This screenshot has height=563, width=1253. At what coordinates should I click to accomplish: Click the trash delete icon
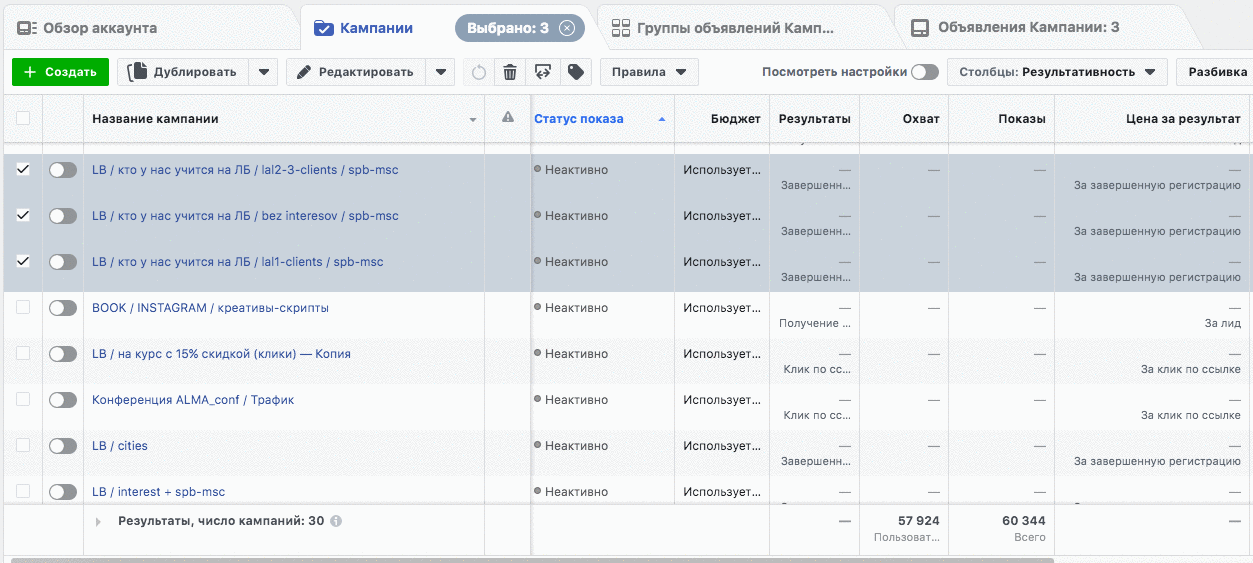(510, 72)
